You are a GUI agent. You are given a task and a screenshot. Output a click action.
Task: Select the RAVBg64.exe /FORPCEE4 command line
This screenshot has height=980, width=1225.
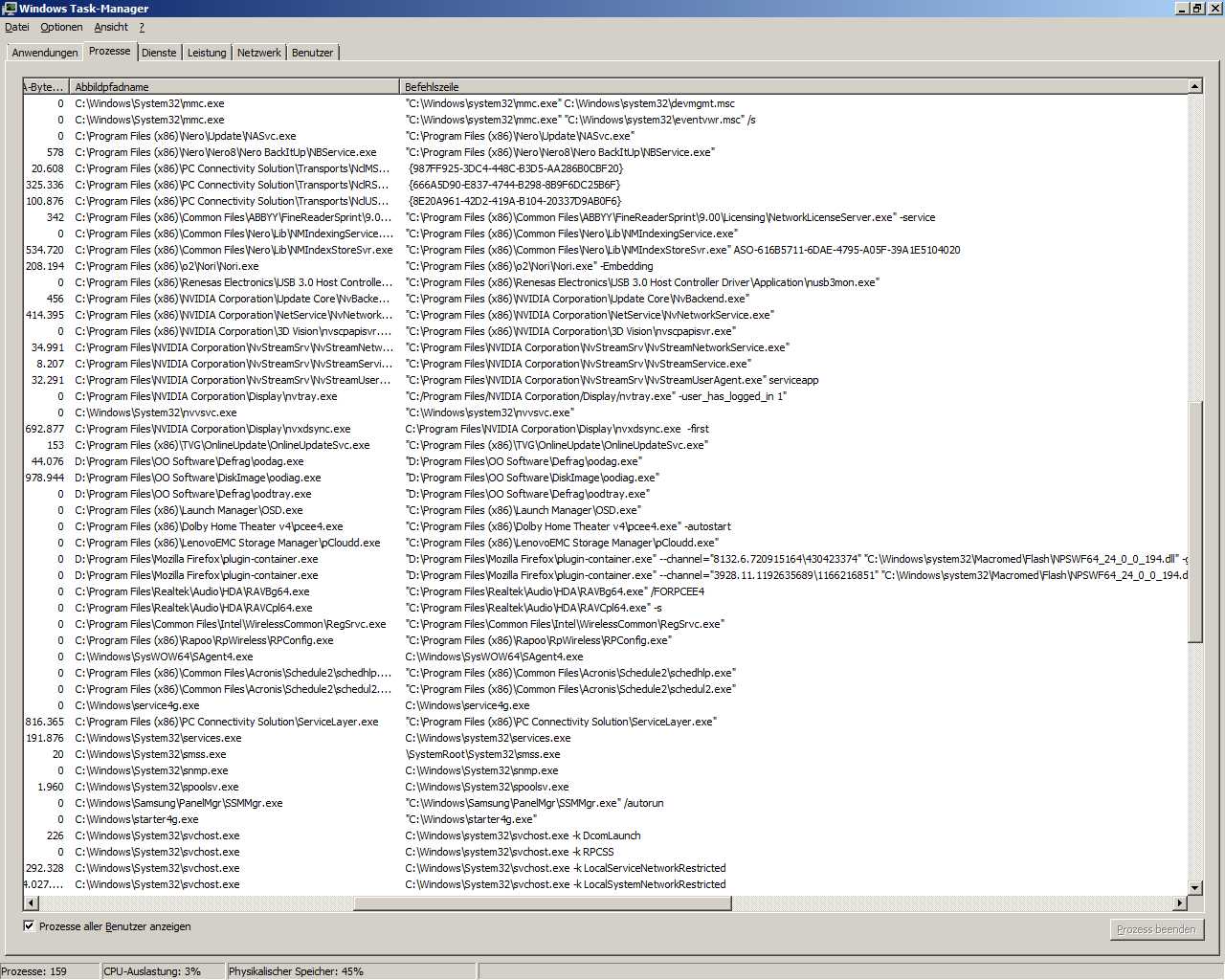pos(555,591)
